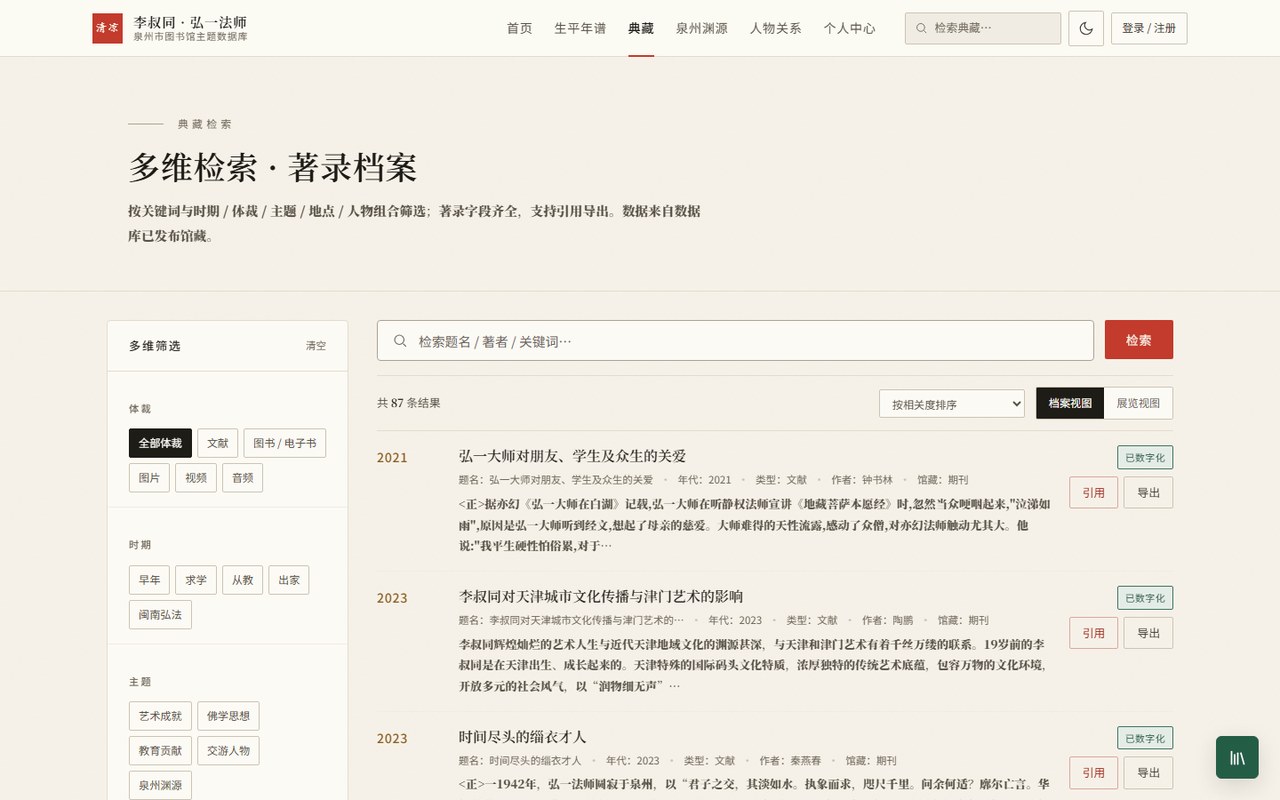
Task: Switch to 展览视图 tab
Action: 1138,403
